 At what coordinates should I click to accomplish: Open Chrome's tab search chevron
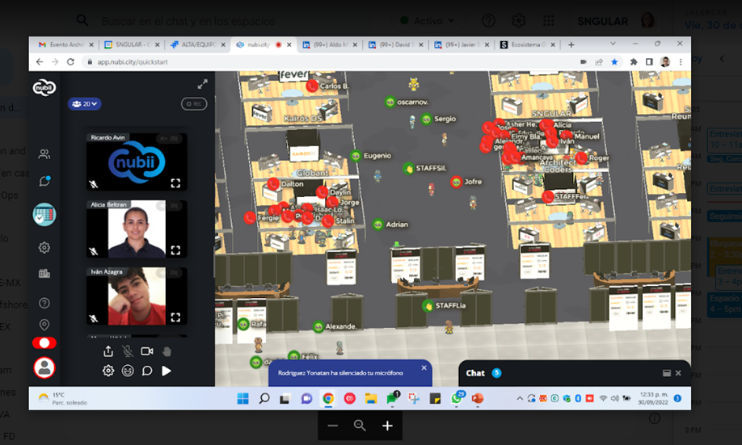[613, 44]
